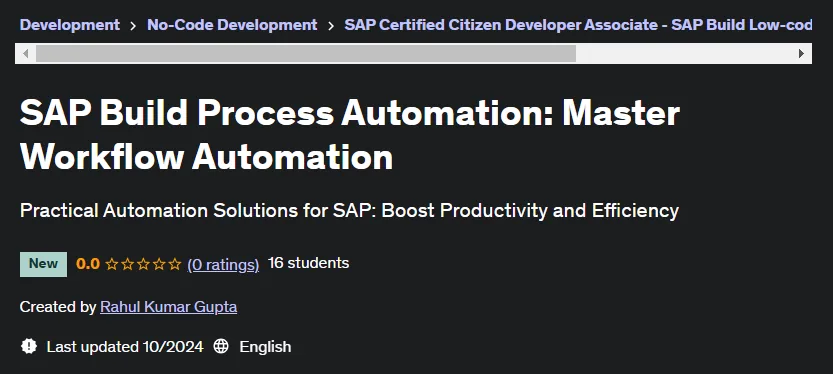The width and height of the screenshot is (833, 374).
Task: Click the Last updated 10/2024 text
Action: [x=125, y=347]
